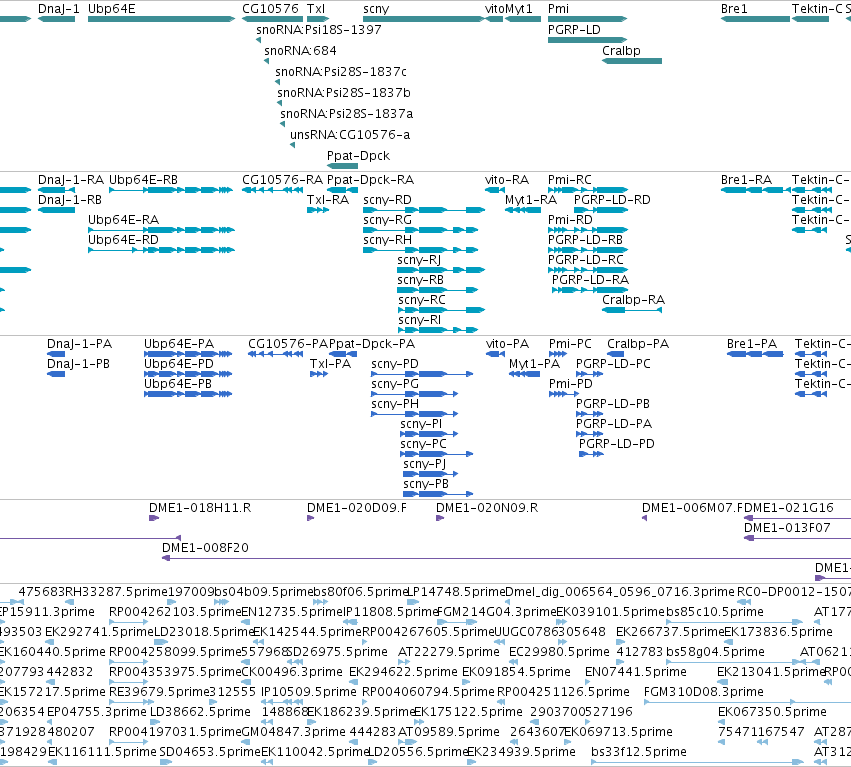
Task: Select the CG10576-RA transcript
Action: point(272,190)
